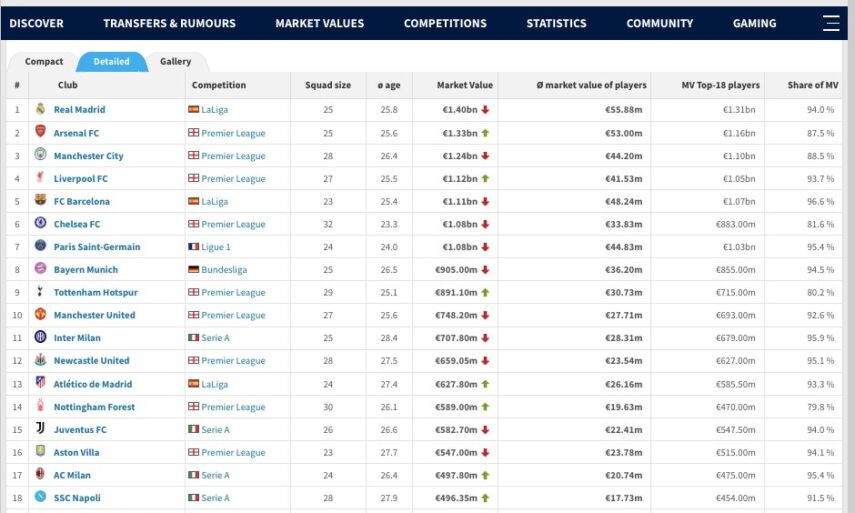Click the France flag beside Ligue 1

(x=193, y=247)
